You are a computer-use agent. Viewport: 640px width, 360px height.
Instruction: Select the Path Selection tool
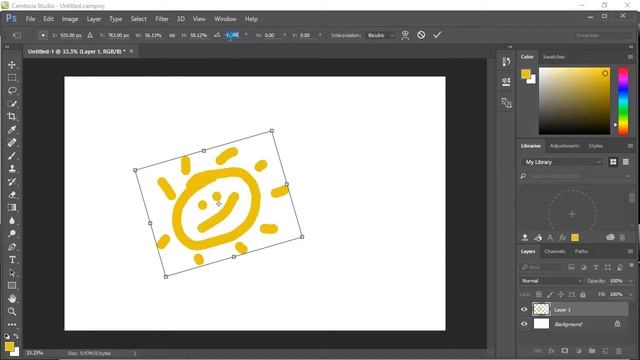(12, 273)
